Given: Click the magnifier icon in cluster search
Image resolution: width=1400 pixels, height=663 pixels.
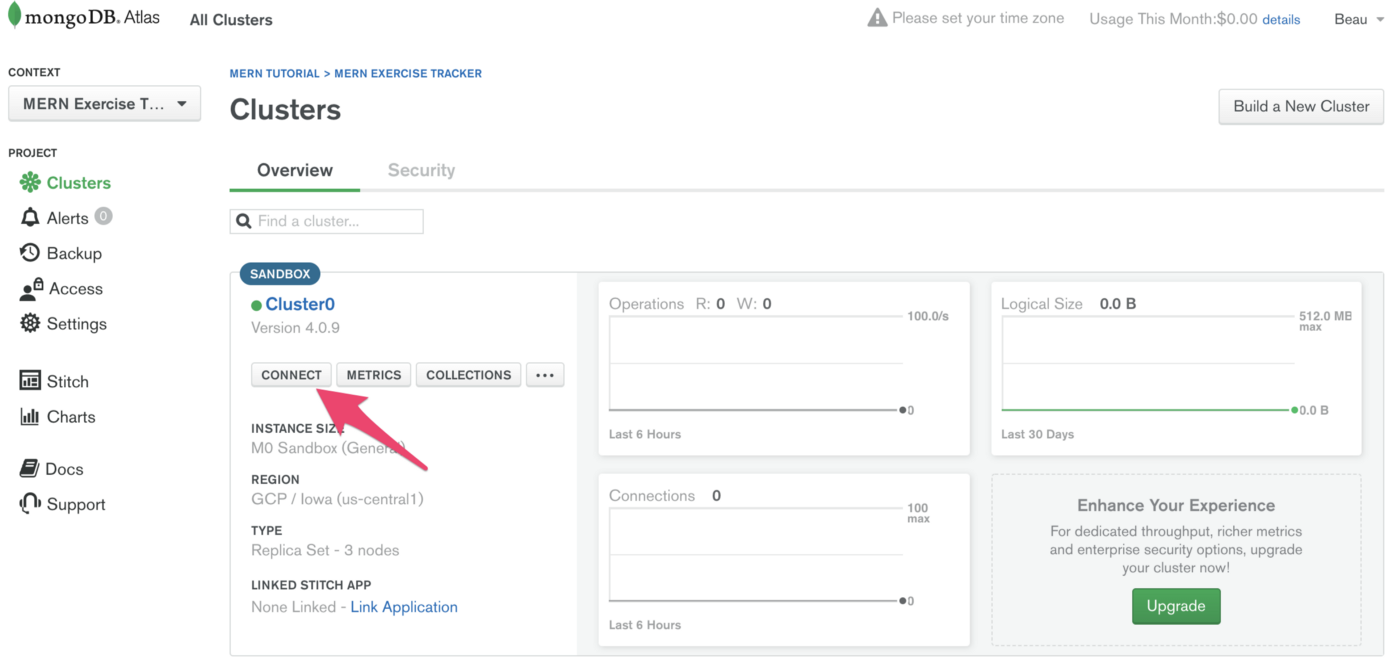Looking at the screenshot, I should coord(244,221).
